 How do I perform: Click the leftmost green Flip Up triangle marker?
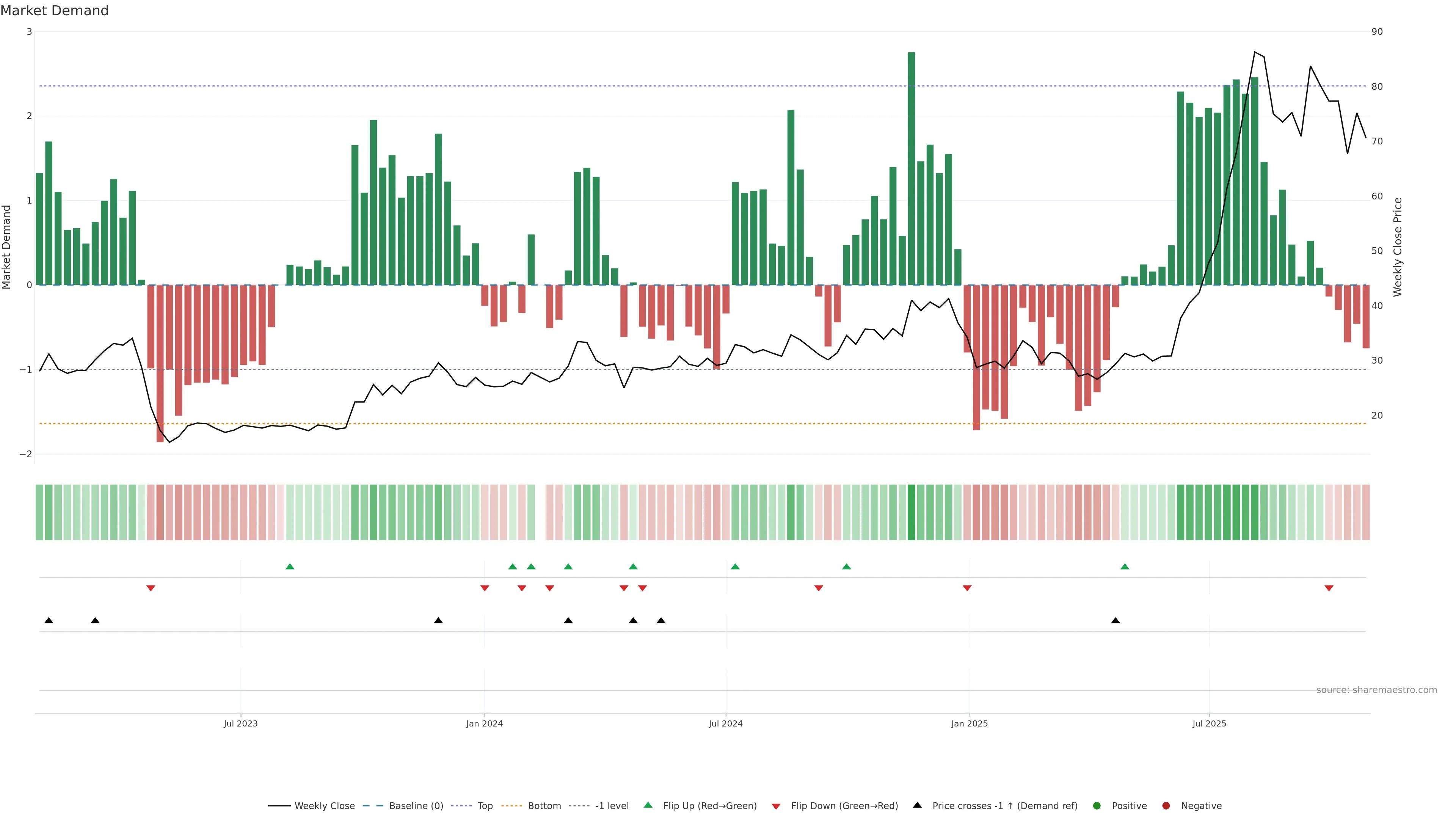(290, 567)
